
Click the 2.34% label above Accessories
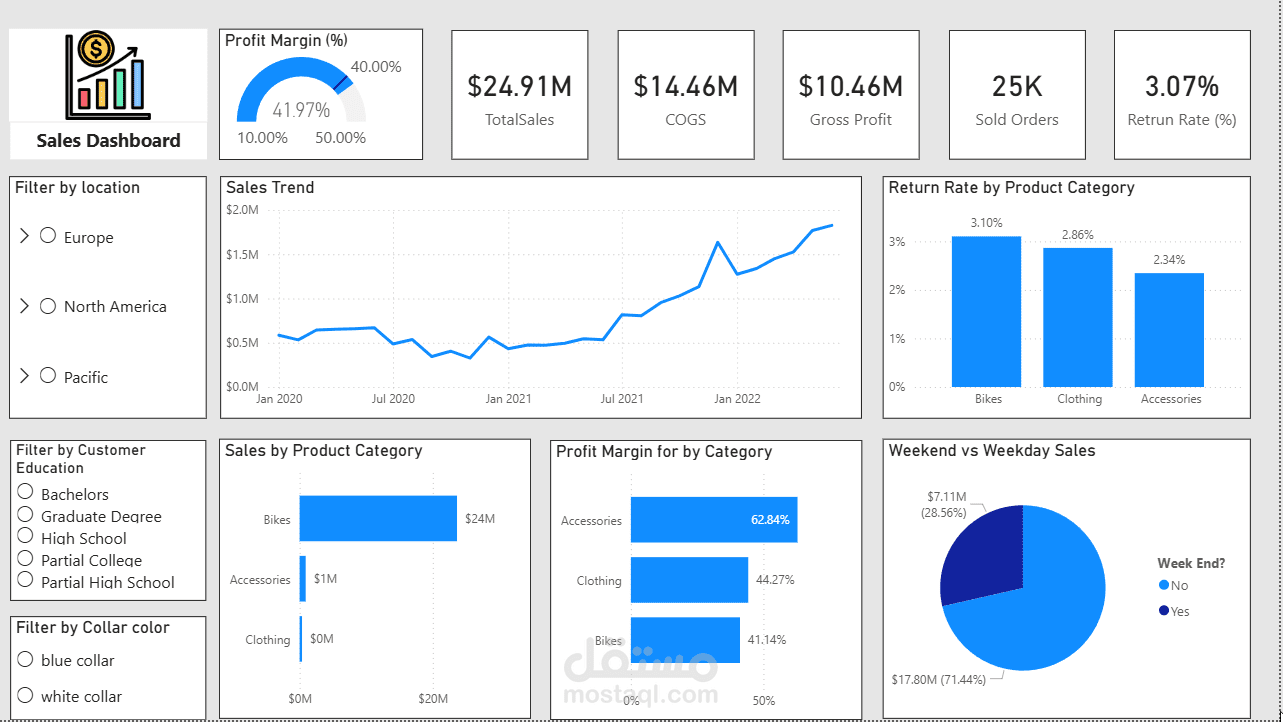1169,260
